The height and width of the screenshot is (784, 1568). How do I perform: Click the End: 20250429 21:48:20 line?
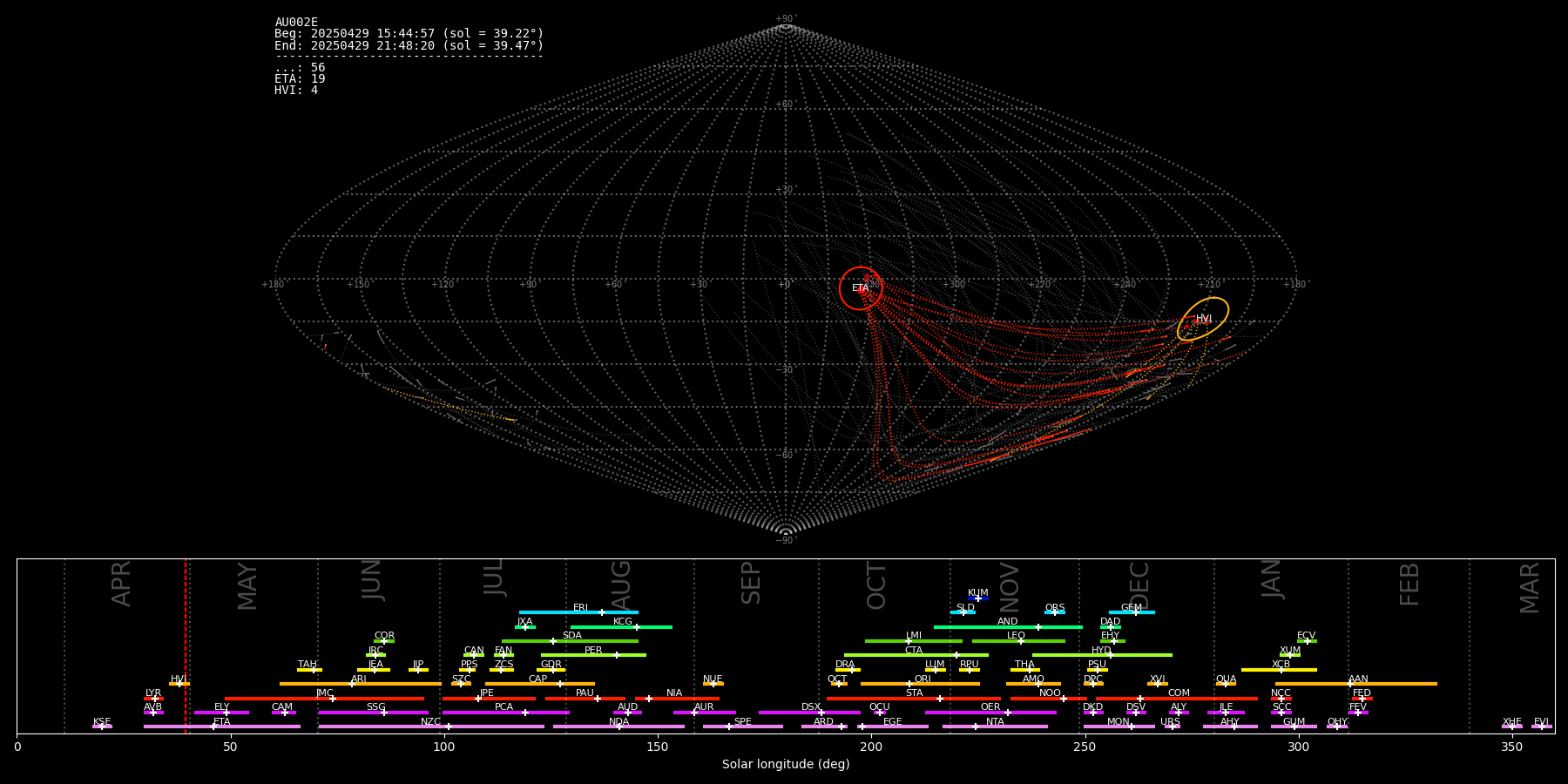(x=409, y=45)
